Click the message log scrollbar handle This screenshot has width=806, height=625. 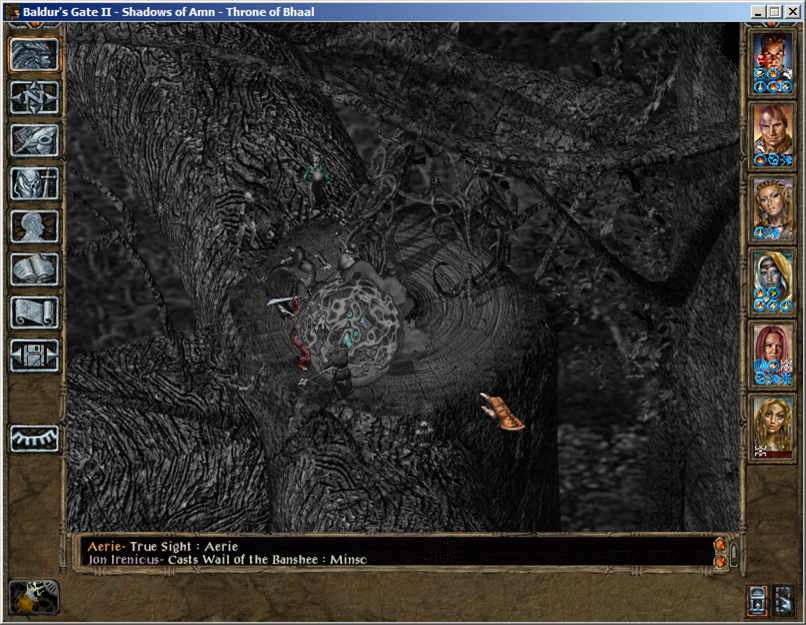(734, 553)
